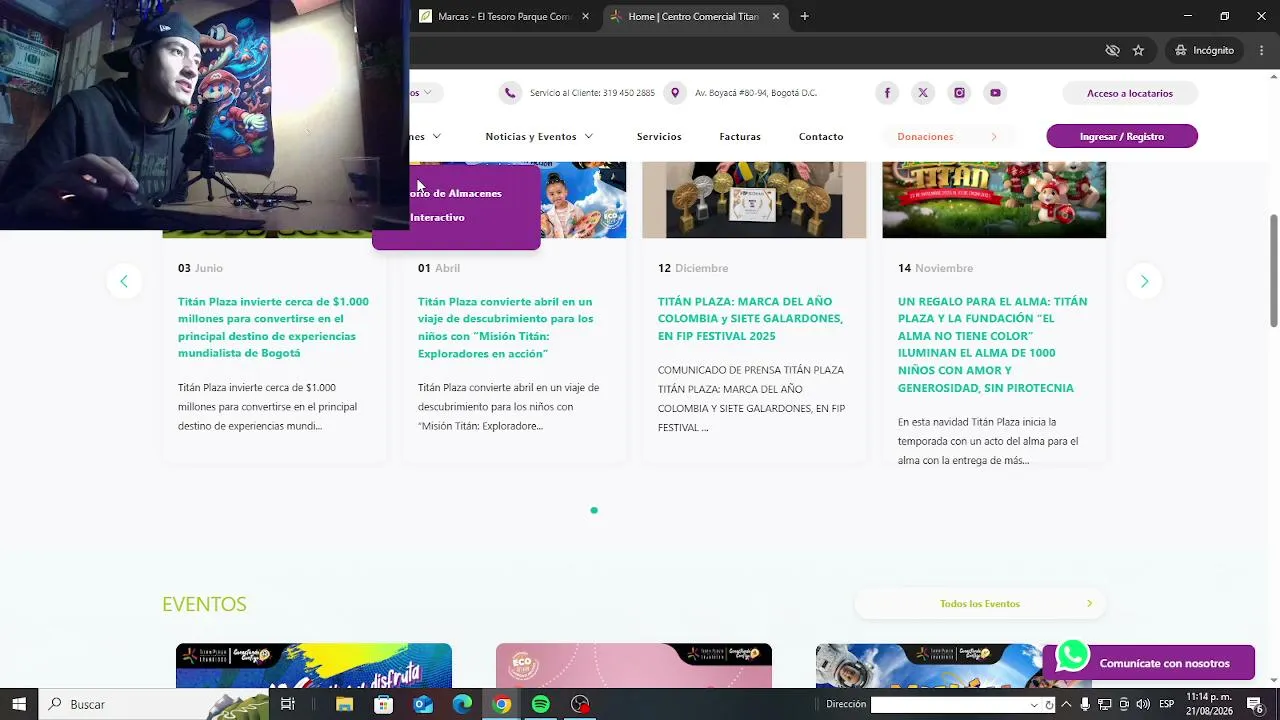The image size is (1280, 720).
Task: Open the pink ECO event thumbnail
Action: [634, 666]
